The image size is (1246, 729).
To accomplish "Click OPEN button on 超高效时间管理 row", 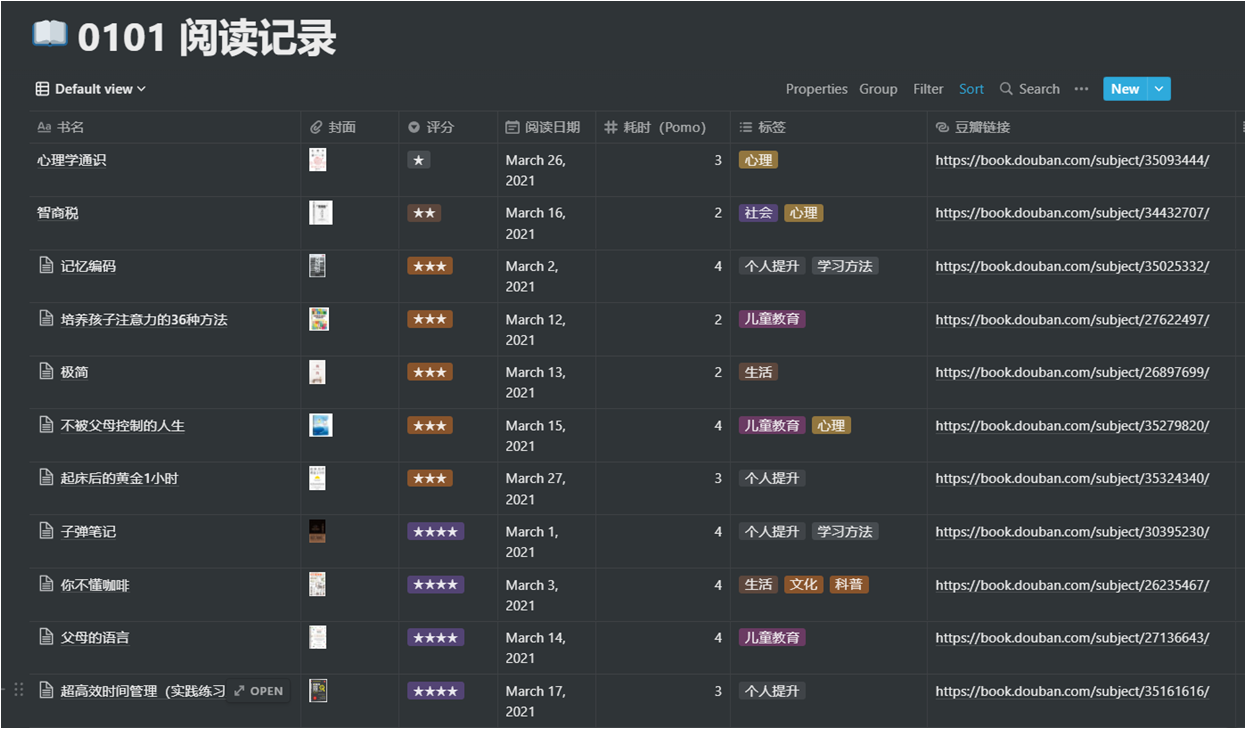I will tap(258, 691).
